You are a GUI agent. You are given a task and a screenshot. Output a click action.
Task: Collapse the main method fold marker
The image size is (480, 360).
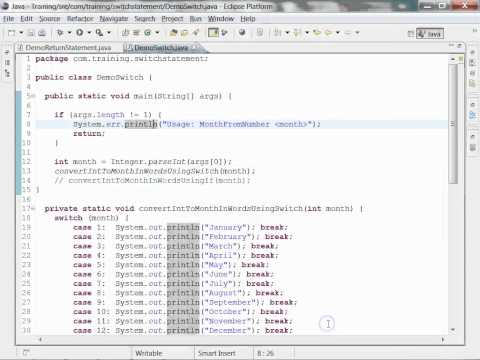33,96
